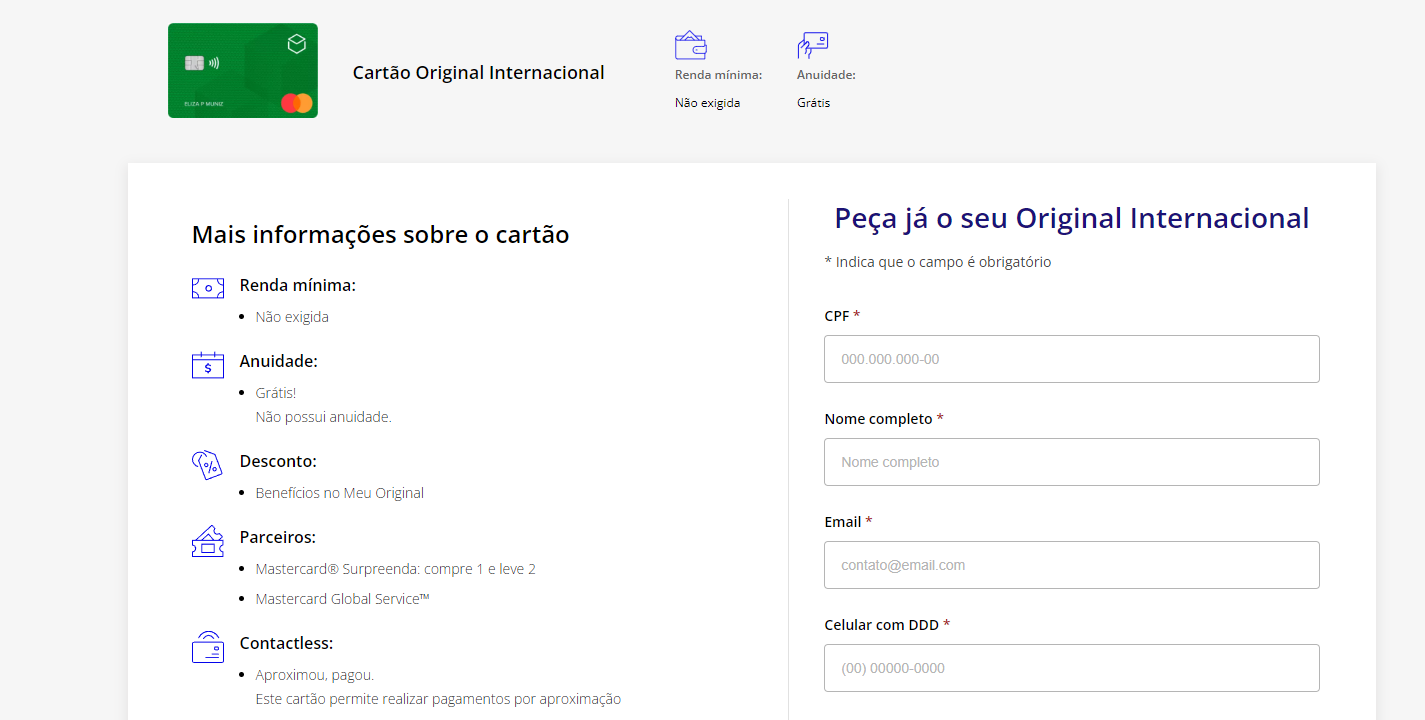Click the Mastercard Global Service item

pos(342,599)
